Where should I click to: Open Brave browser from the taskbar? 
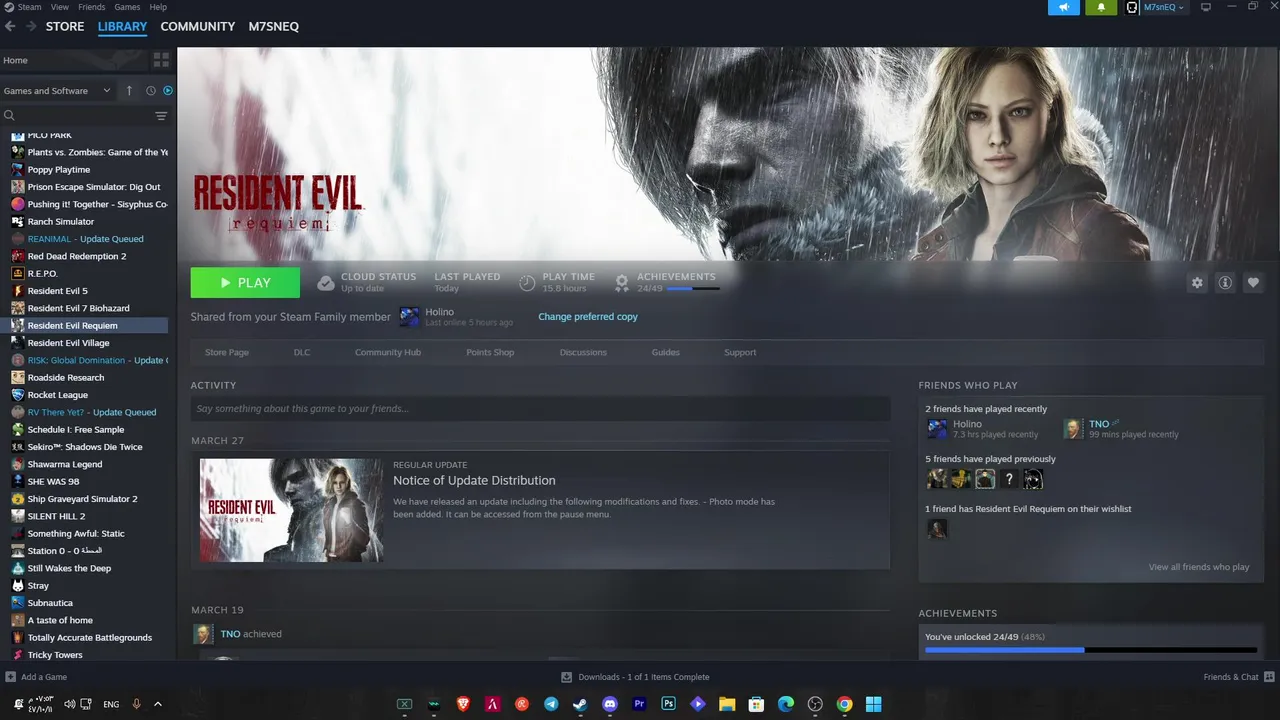463,704
